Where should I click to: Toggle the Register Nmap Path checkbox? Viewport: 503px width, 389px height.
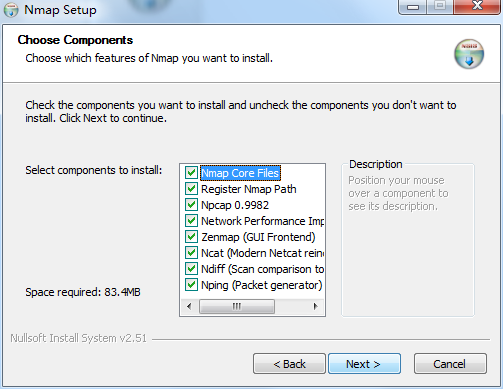191,189
